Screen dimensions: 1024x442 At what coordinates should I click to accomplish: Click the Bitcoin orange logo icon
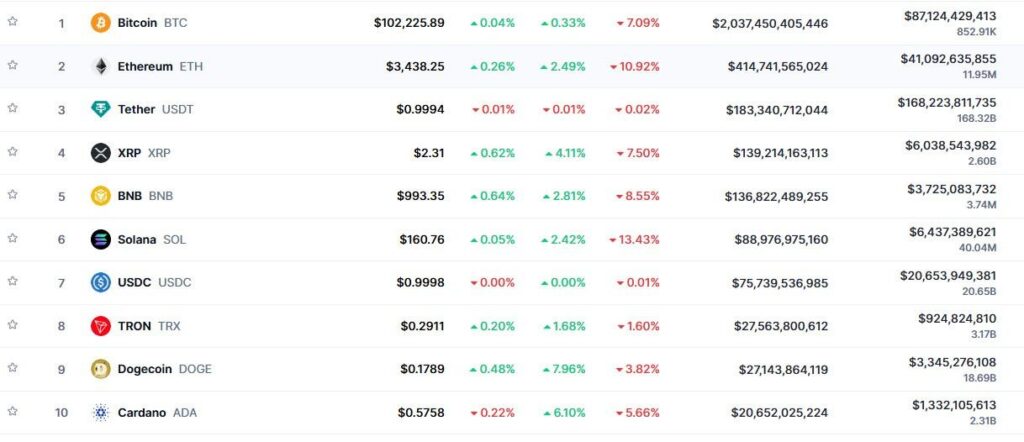(x=100, y=22)
